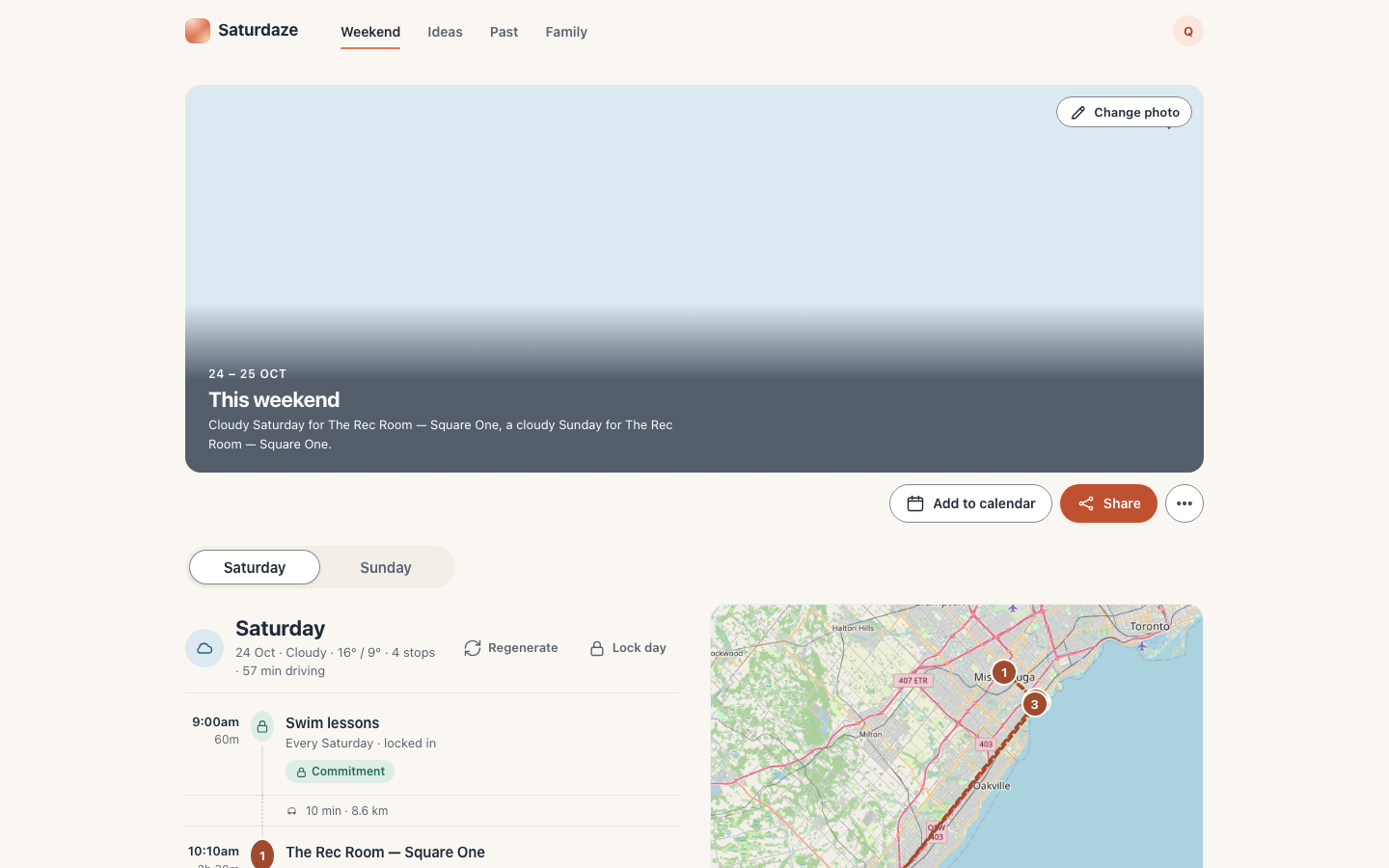Open the Q profile avatar

(1188, 31)
